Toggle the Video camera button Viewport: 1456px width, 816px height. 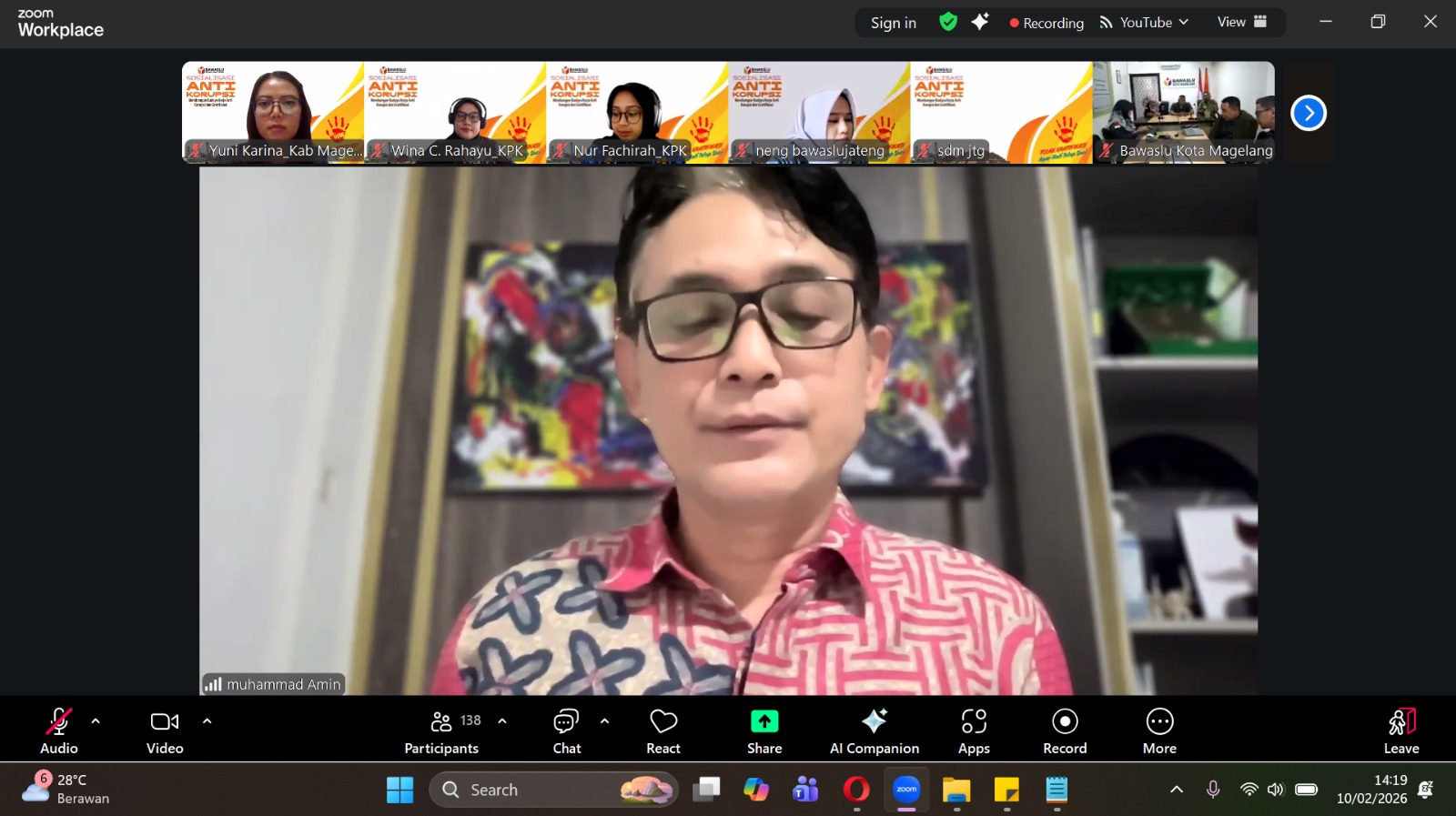[165, 730]
